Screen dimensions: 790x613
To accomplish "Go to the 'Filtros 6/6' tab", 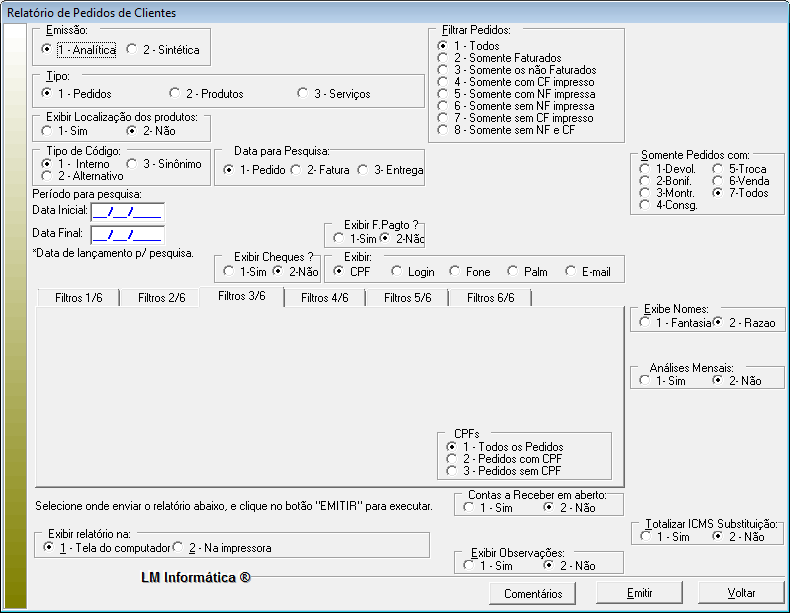I will click(490, 298).
